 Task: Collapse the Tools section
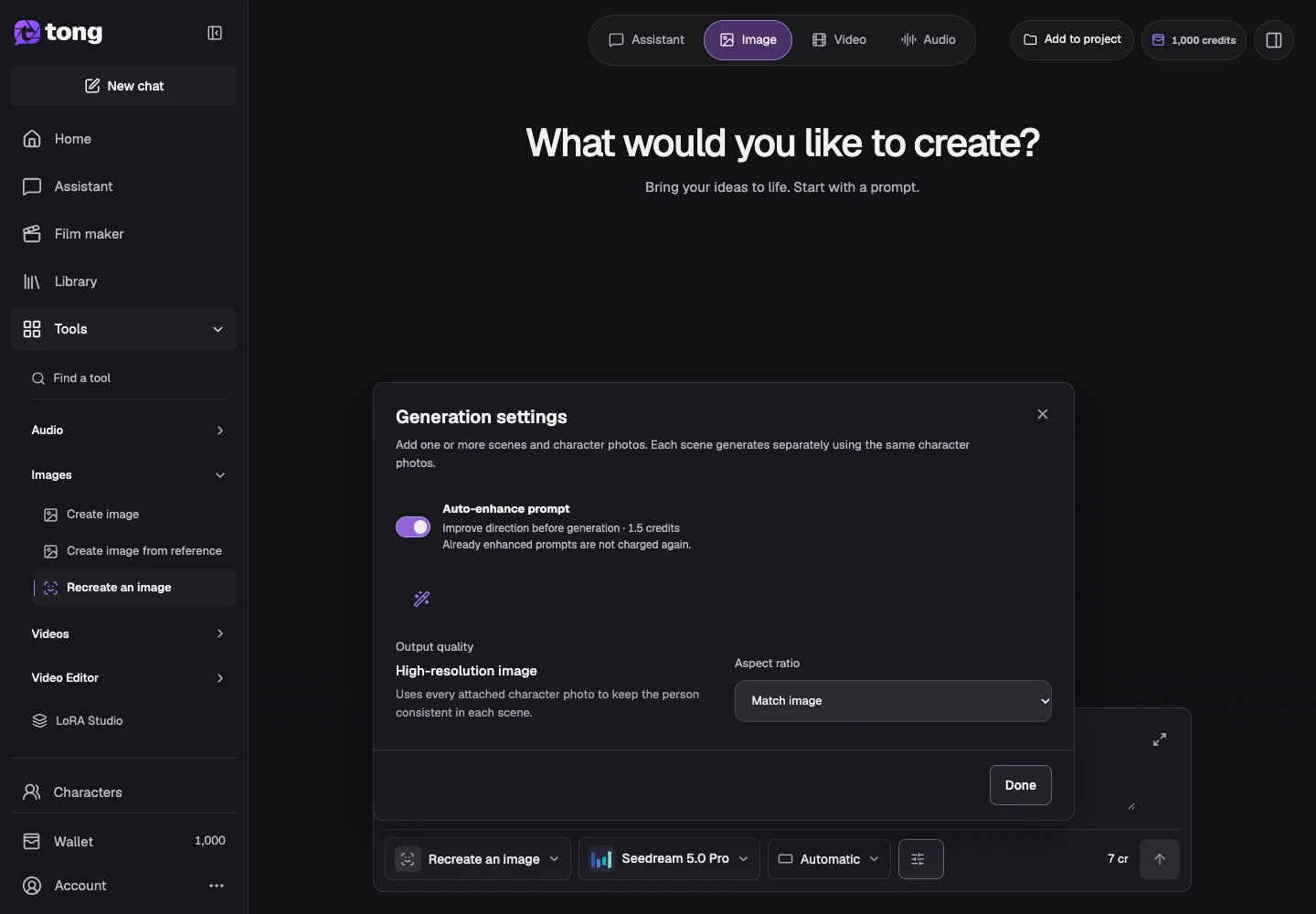[x=123, y=329]
